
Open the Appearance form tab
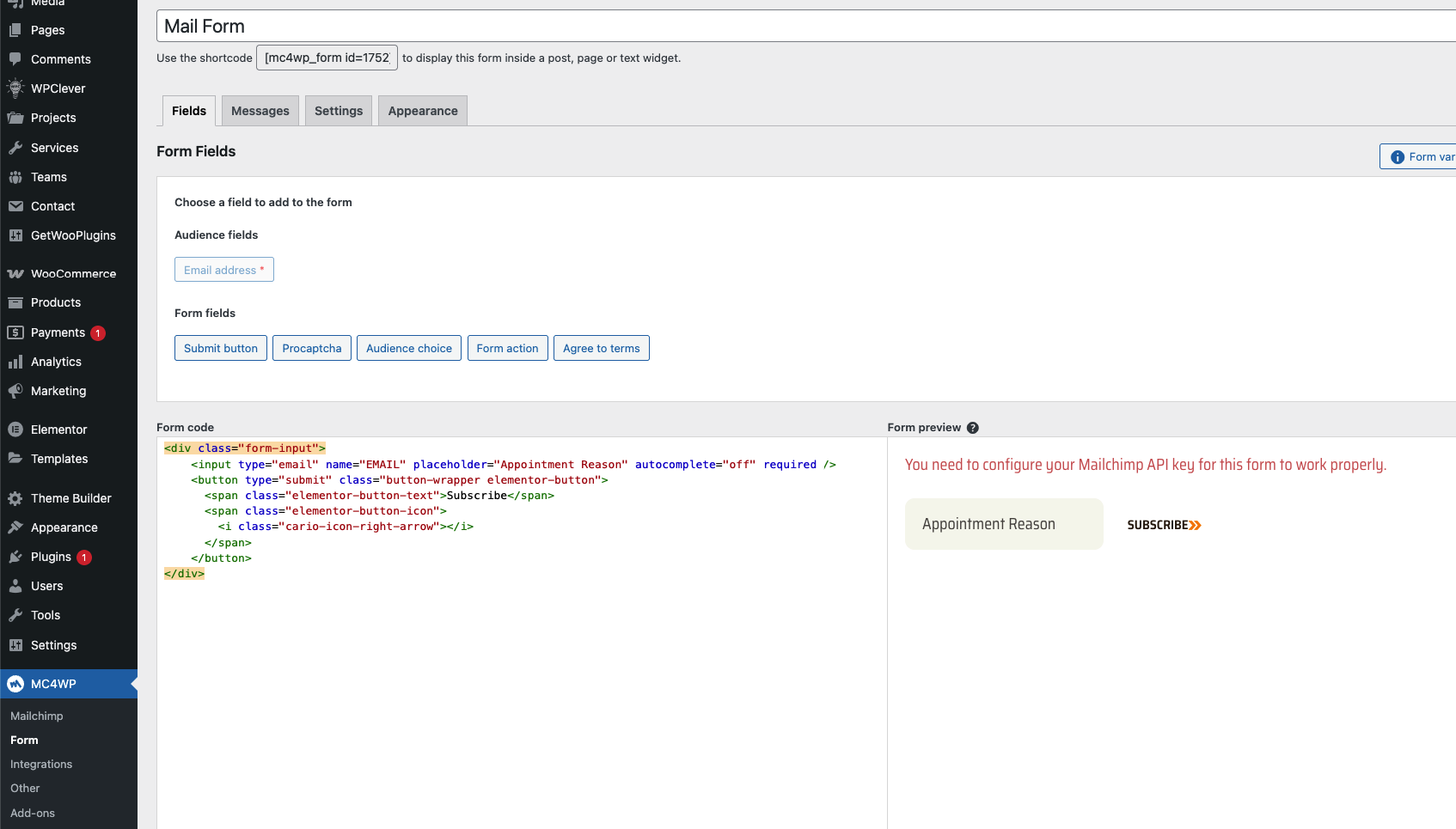[422, 111]
